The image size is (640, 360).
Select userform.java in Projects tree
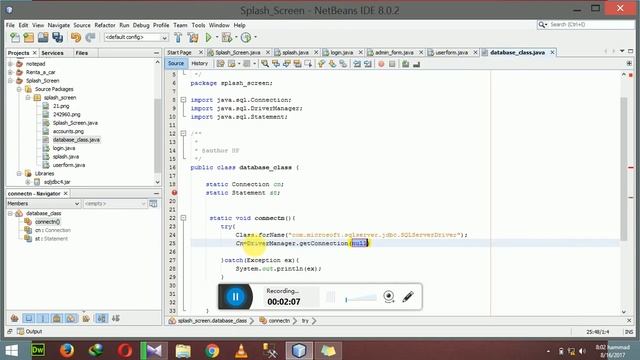tap(69, 165)
